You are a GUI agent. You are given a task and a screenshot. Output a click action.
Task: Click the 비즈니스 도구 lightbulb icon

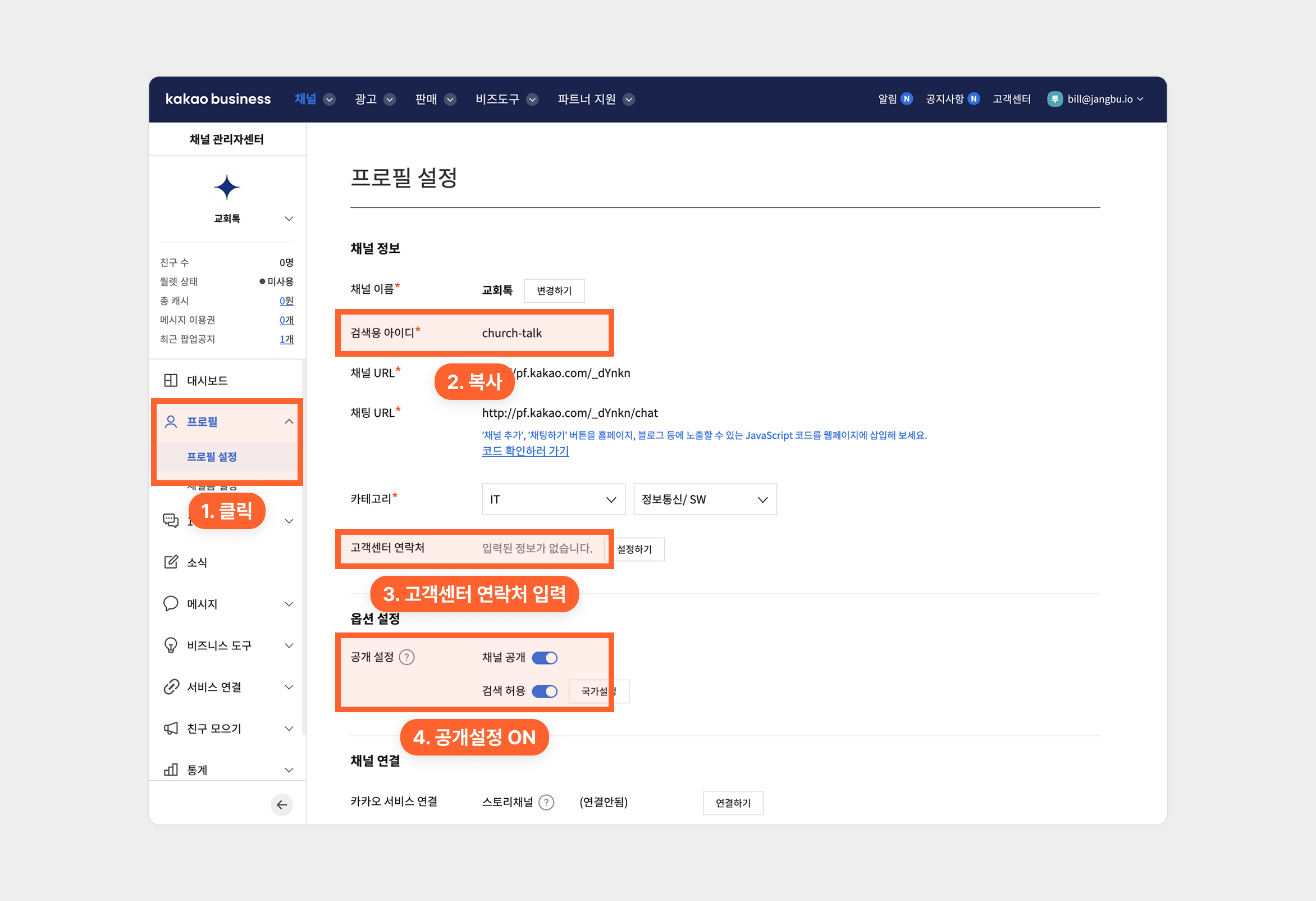[171, 645]
